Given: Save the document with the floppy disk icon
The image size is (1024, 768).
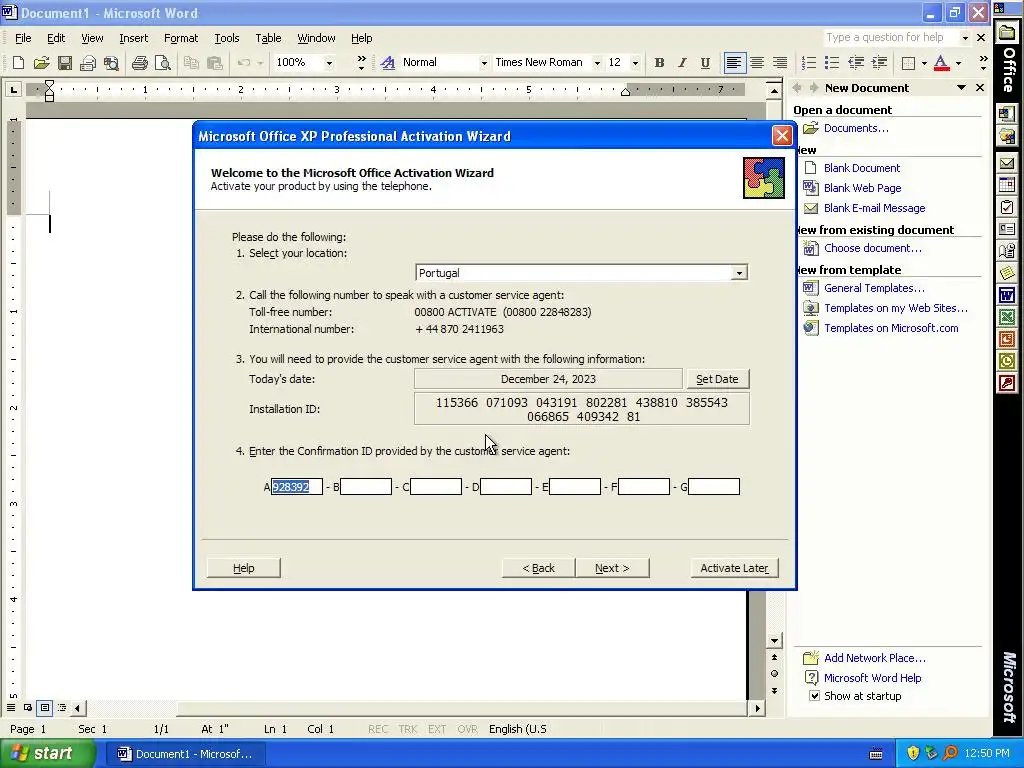Looking at the screenshot, I should (x=65, y=63).
